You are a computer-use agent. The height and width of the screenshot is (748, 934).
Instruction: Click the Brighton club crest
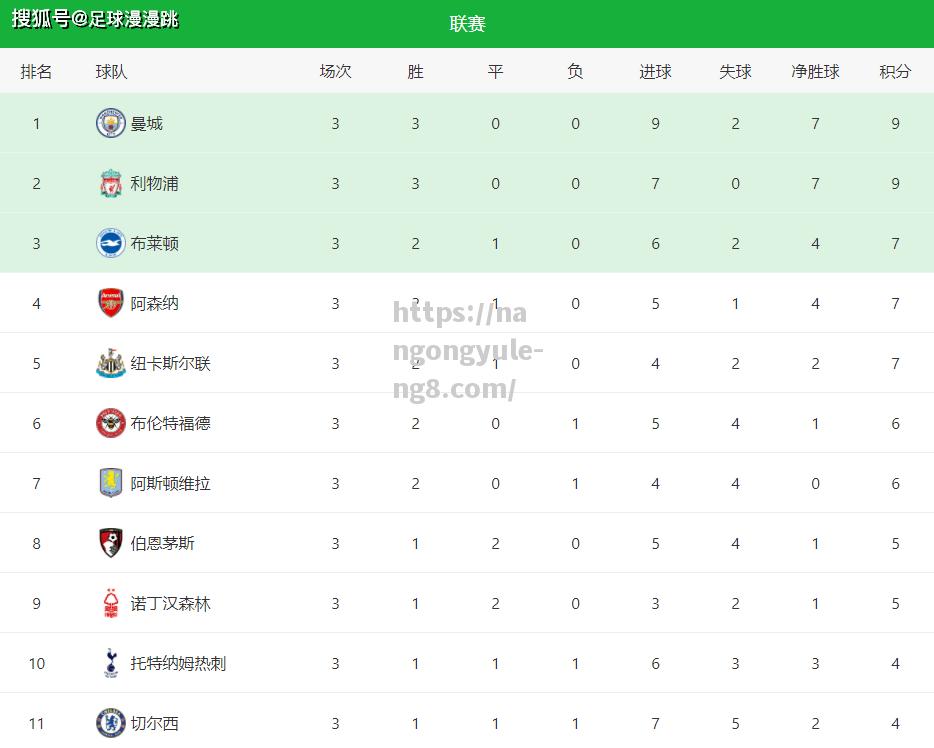(x=111, y=243)
